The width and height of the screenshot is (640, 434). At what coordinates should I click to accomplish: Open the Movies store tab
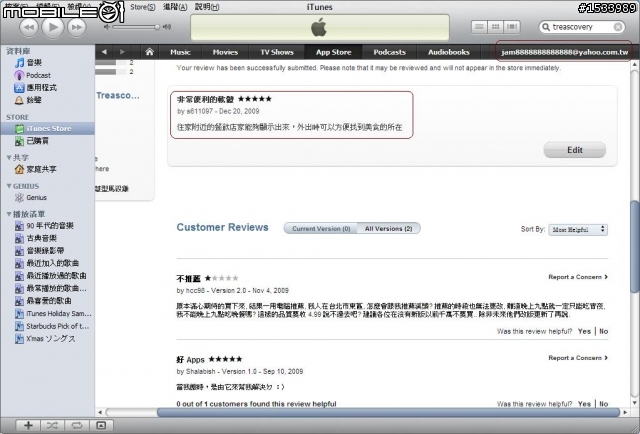click(x=225, y=52)
